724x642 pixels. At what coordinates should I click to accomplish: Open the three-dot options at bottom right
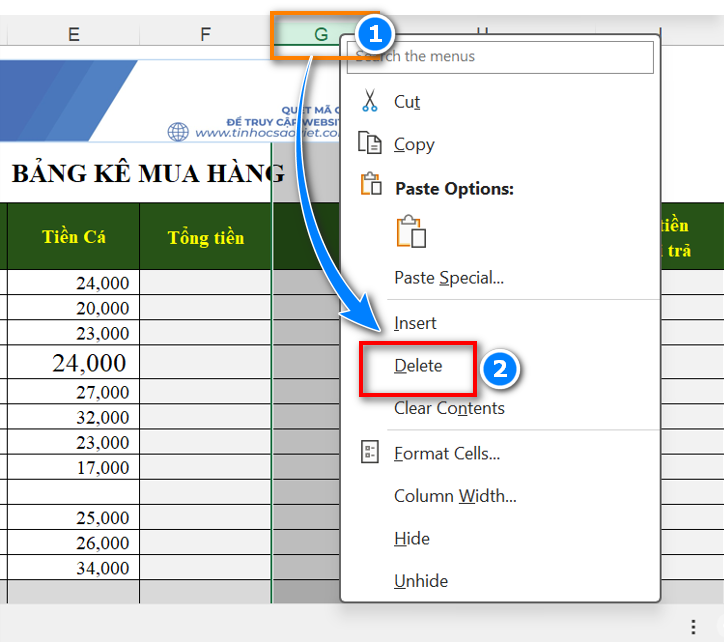(x=693, y=627)
